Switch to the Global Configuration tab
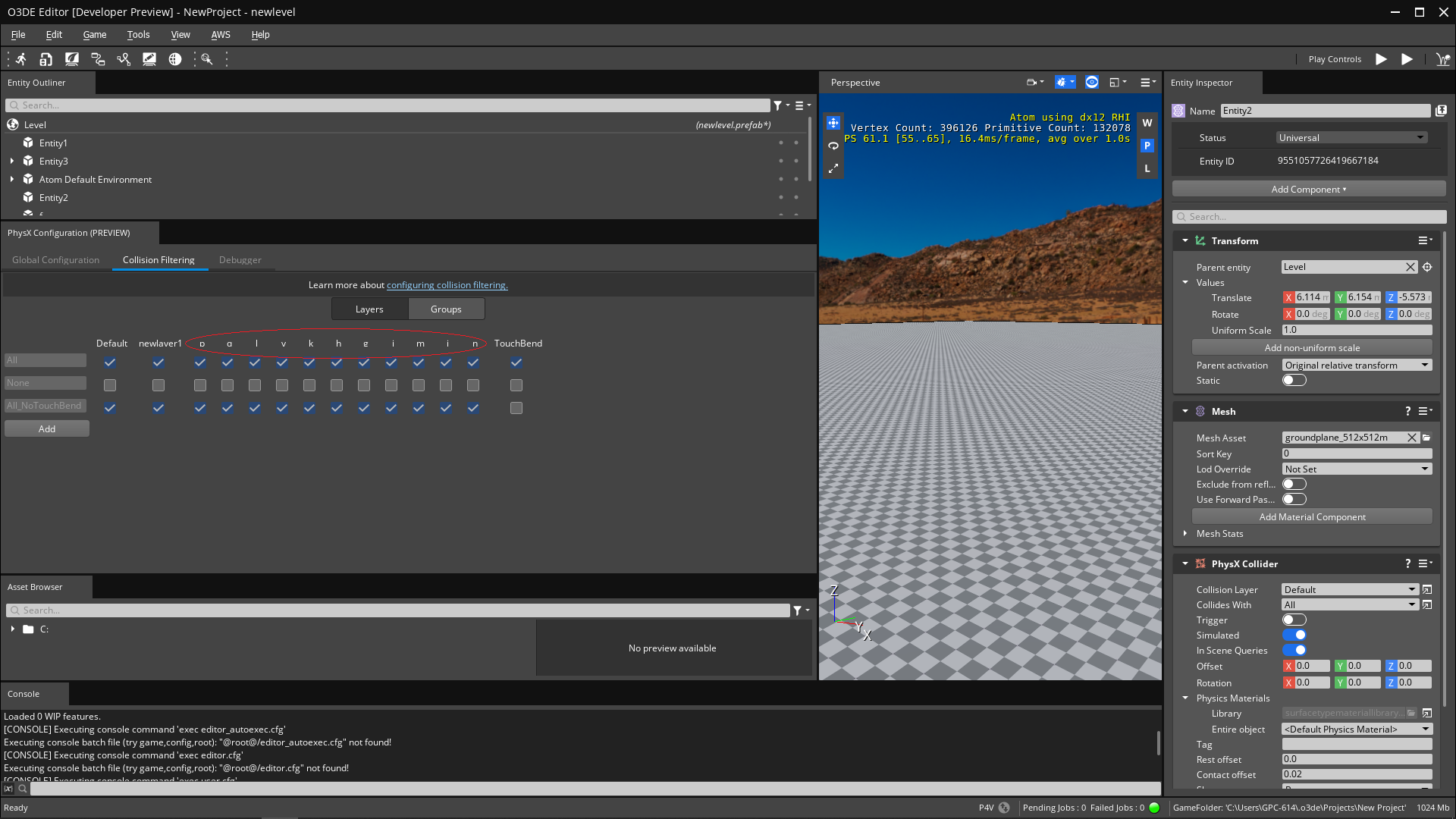The image size is (1456, 819). coord(55,259)
